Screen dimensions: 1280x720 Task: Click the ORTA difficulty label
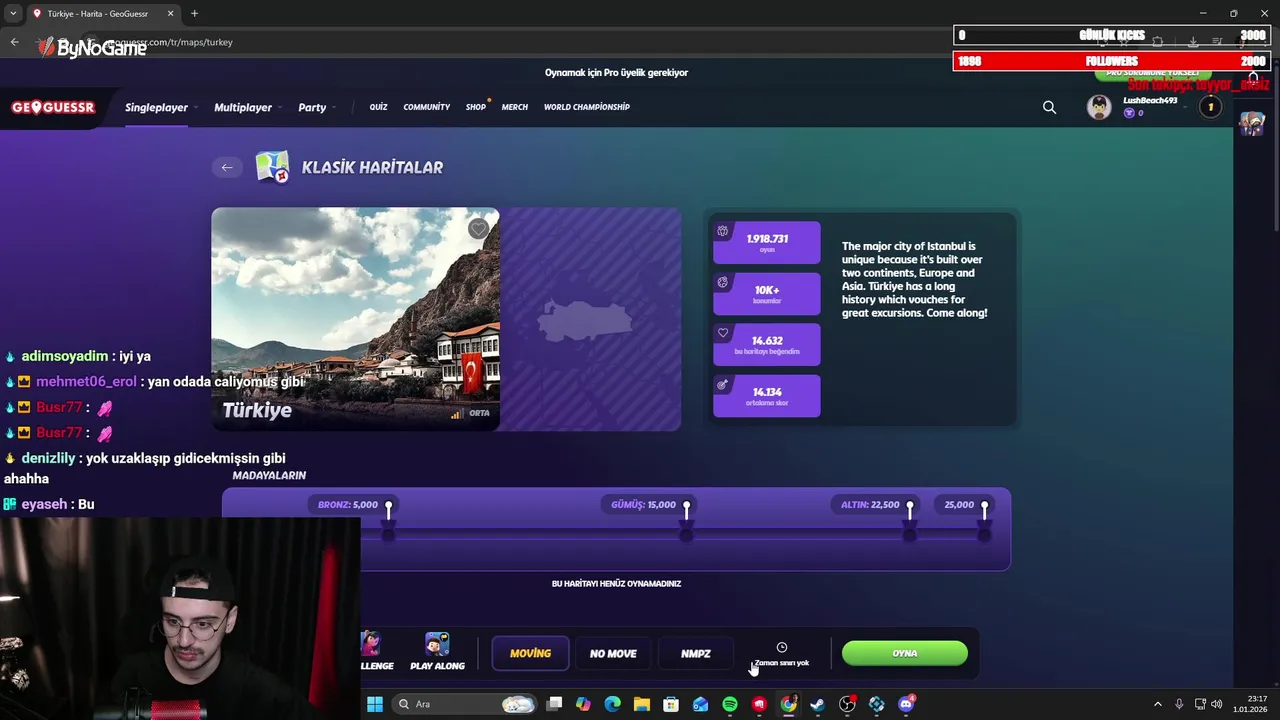479,413
